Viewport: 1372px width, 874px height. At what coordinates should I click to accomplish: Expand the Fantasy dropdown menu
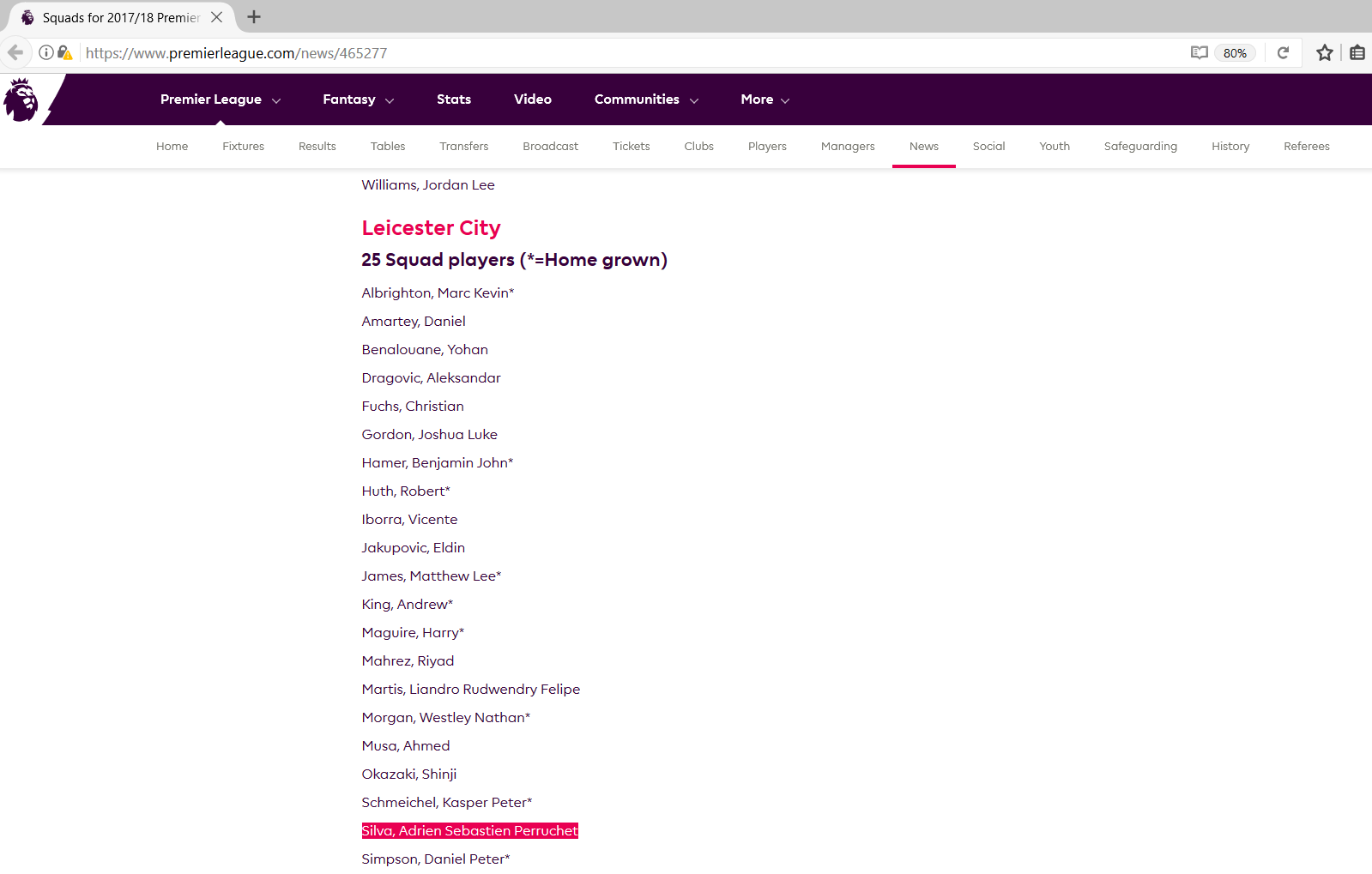[359, 99]
